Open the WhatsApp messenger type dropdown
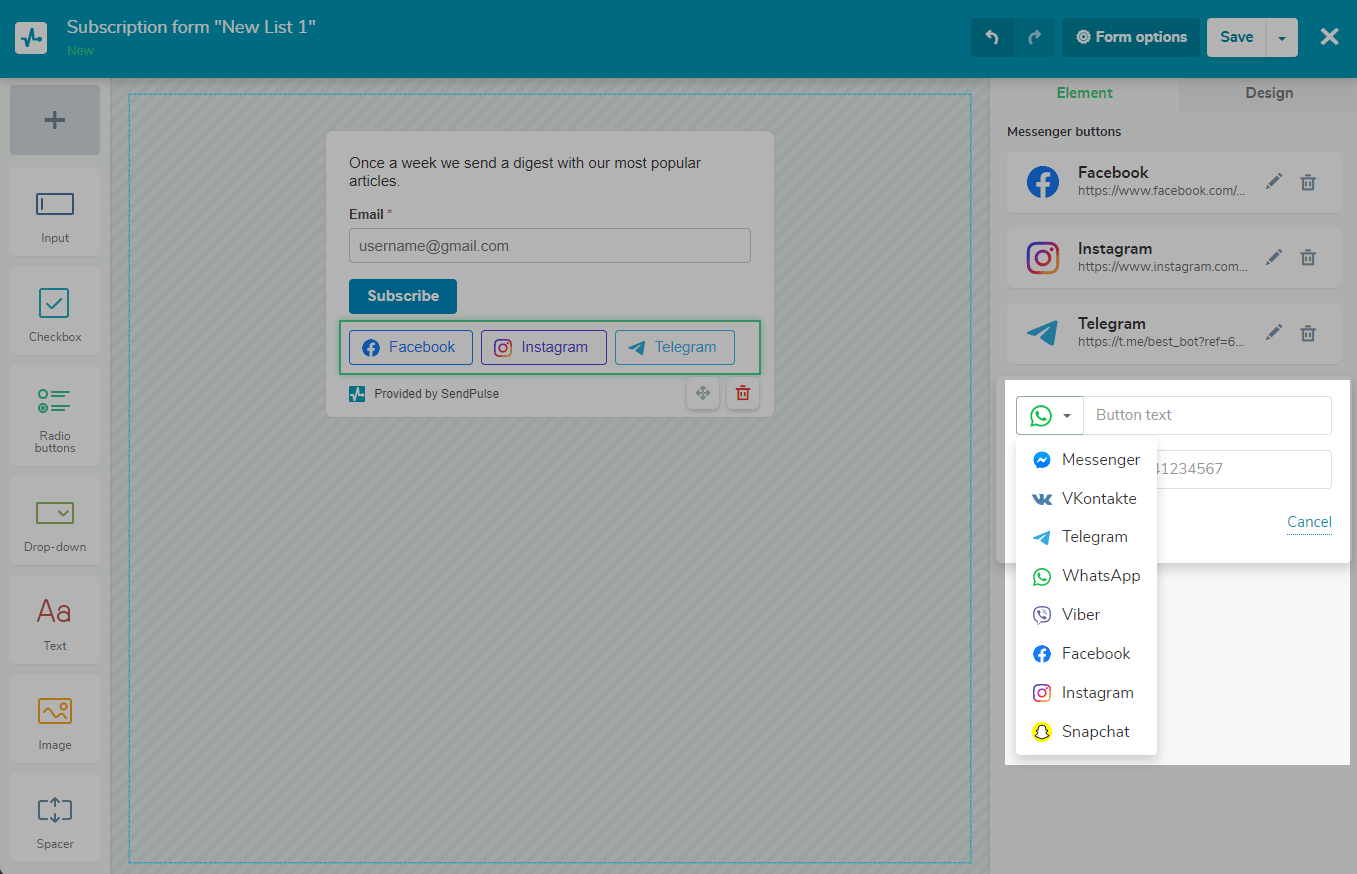Viewport: 1357px width, 874px height. pyautogui.click(x=1050, y=415)
